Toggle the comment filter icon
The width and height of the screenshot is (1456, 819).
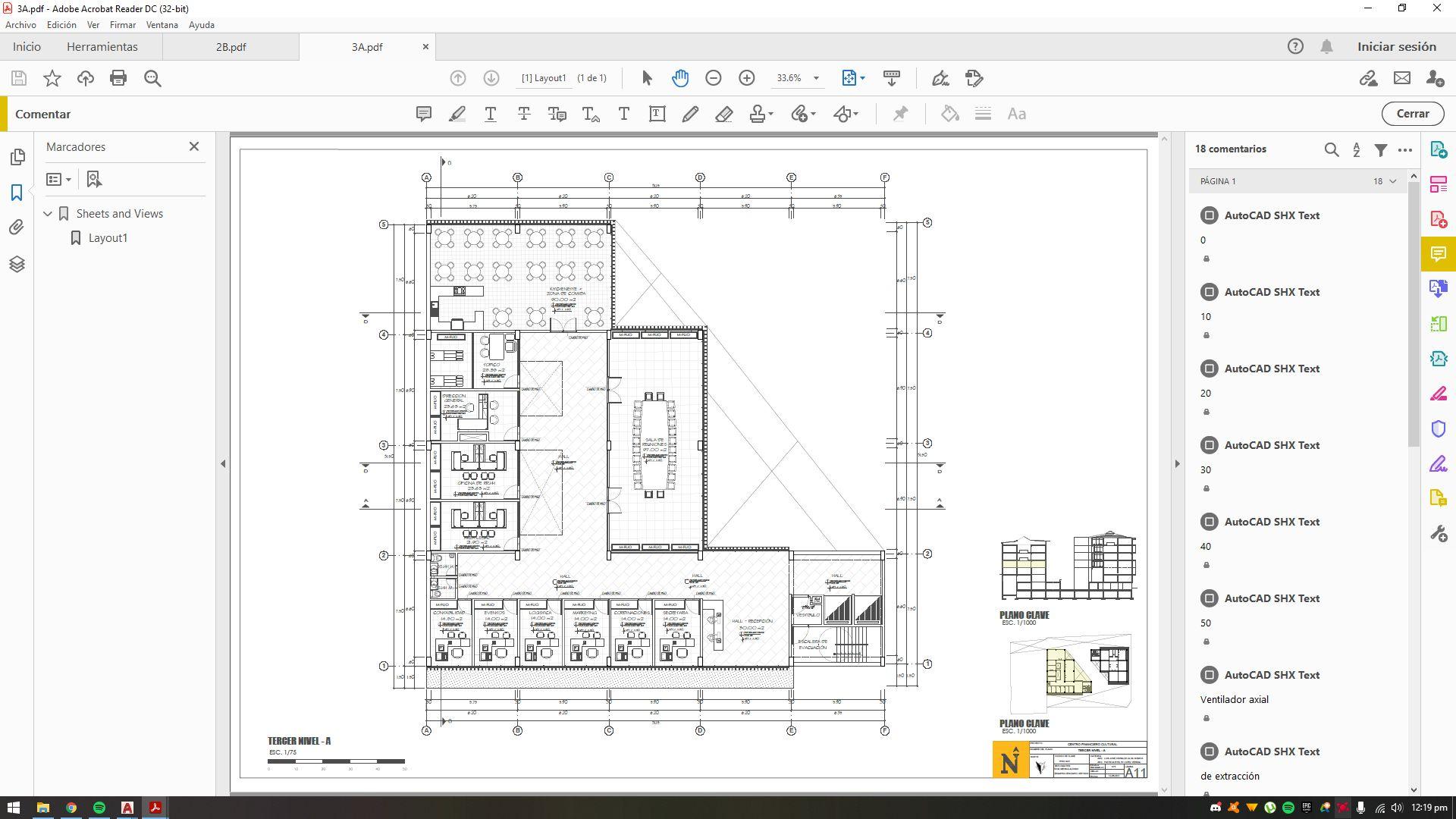(x=1381, y=150)
